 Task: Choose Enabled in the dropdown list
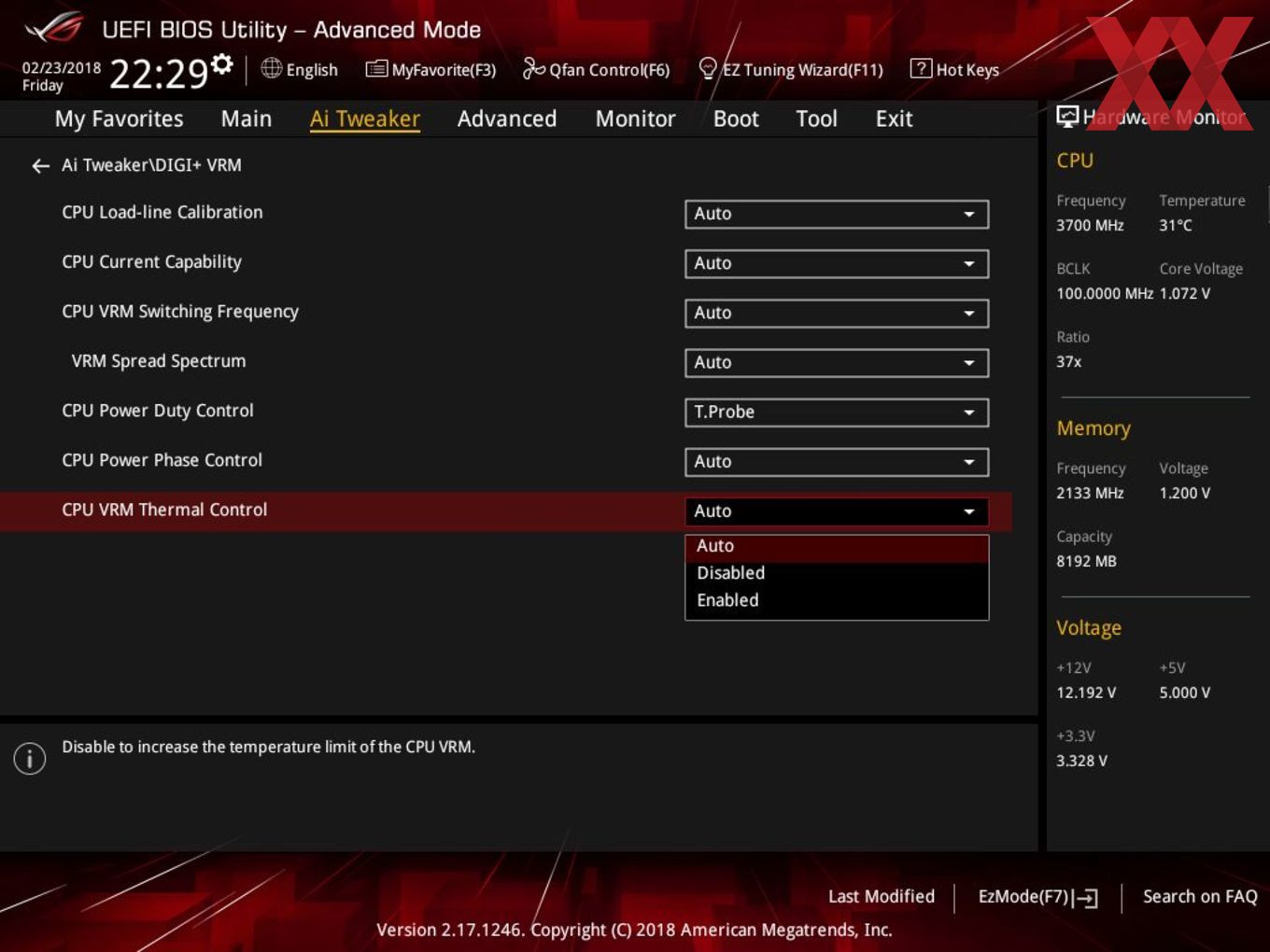click(x=837, y=600)
